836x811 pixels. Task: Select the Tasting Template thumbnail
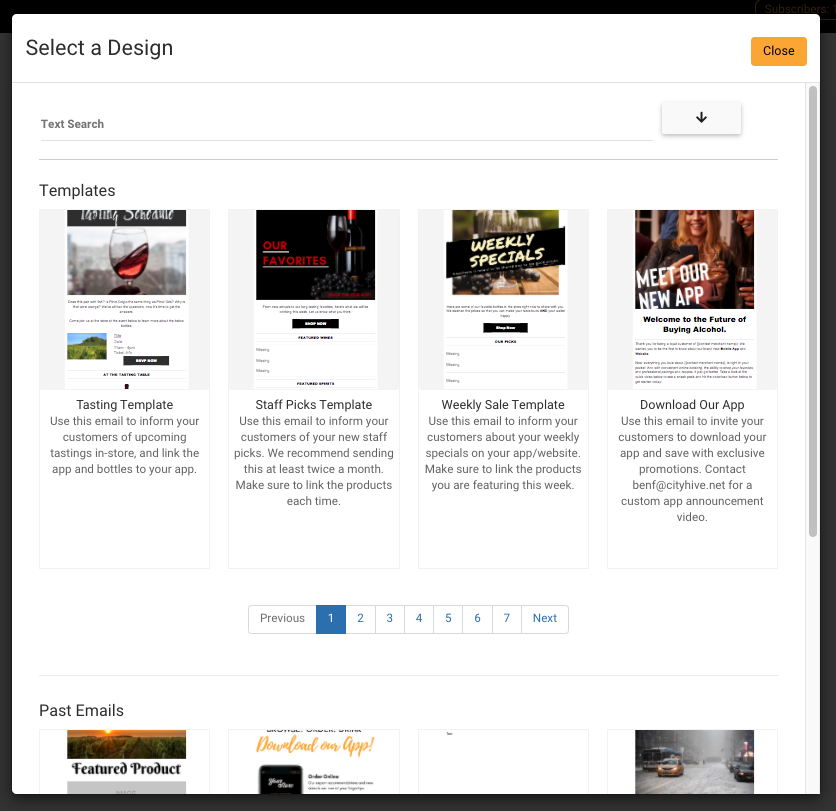tap(126, 299)
